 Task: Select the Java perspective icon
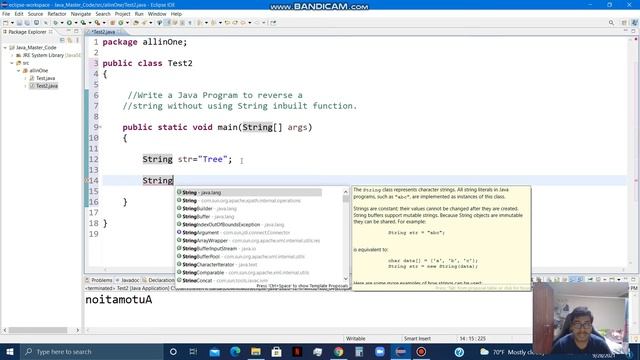634,23
